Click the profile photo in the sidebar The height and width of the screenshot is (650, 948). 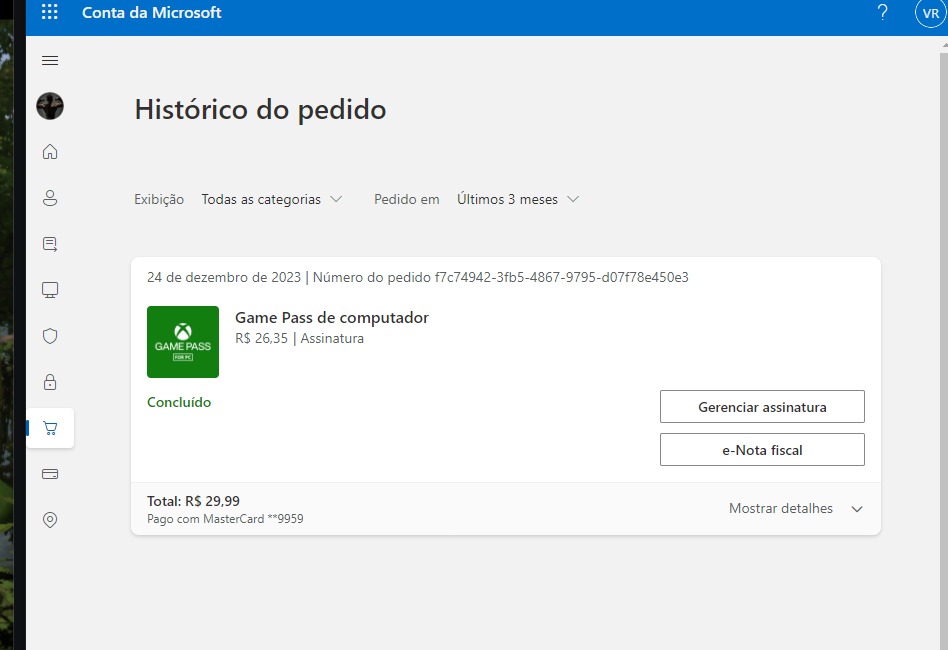click(50, 106)
